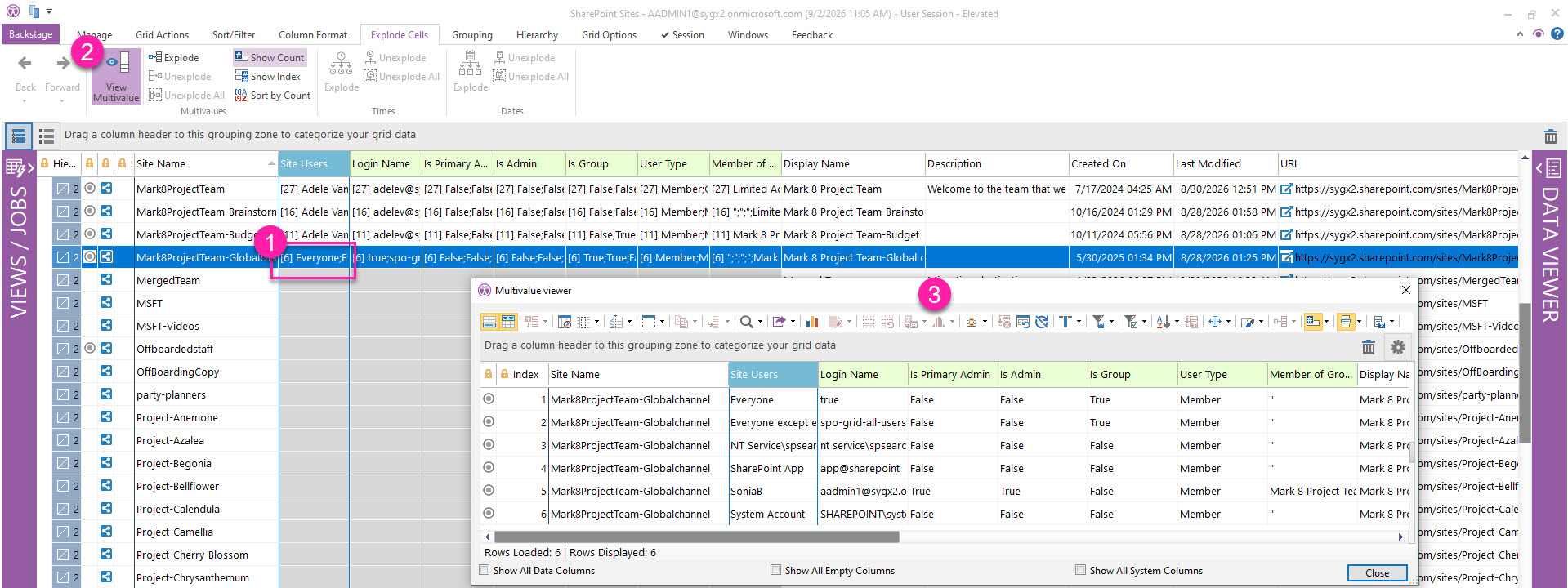Image resolution: width=1568 pixels, height=588 pixels.
Task: Open the A-Z sort dropdown arrow
Action: tap(1177, 322)
